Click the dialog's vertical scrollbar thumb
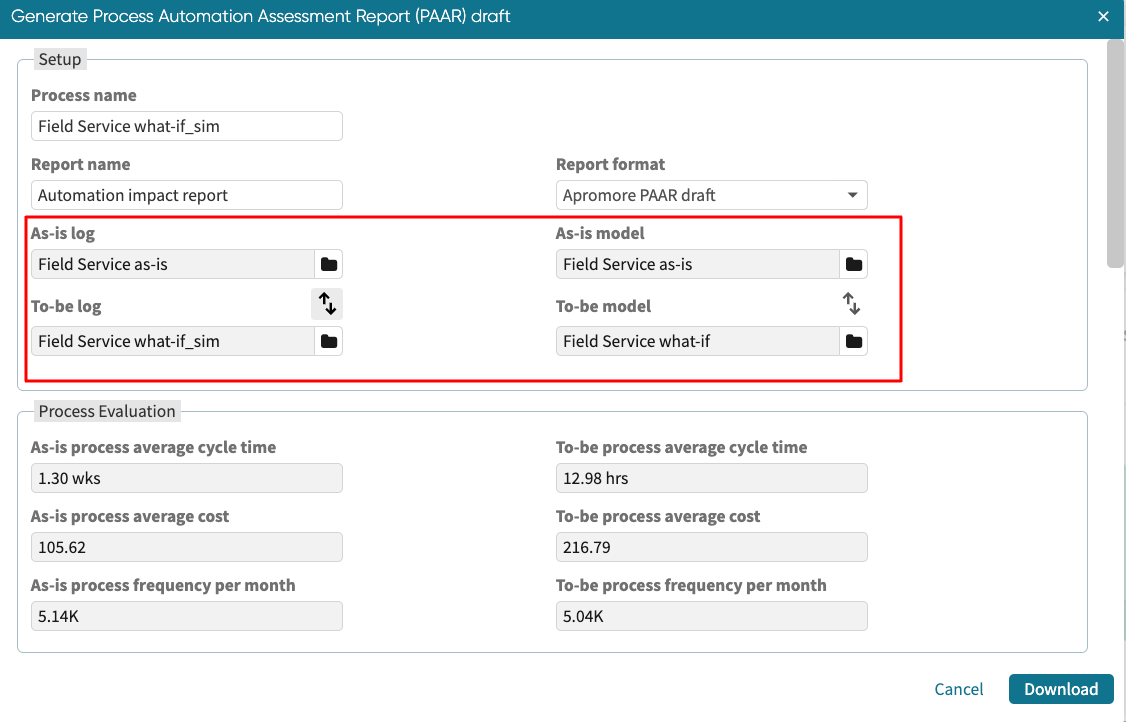The height and width of the screenshot is (722, 1126). pyautogui.click(x=1115, y=153)
